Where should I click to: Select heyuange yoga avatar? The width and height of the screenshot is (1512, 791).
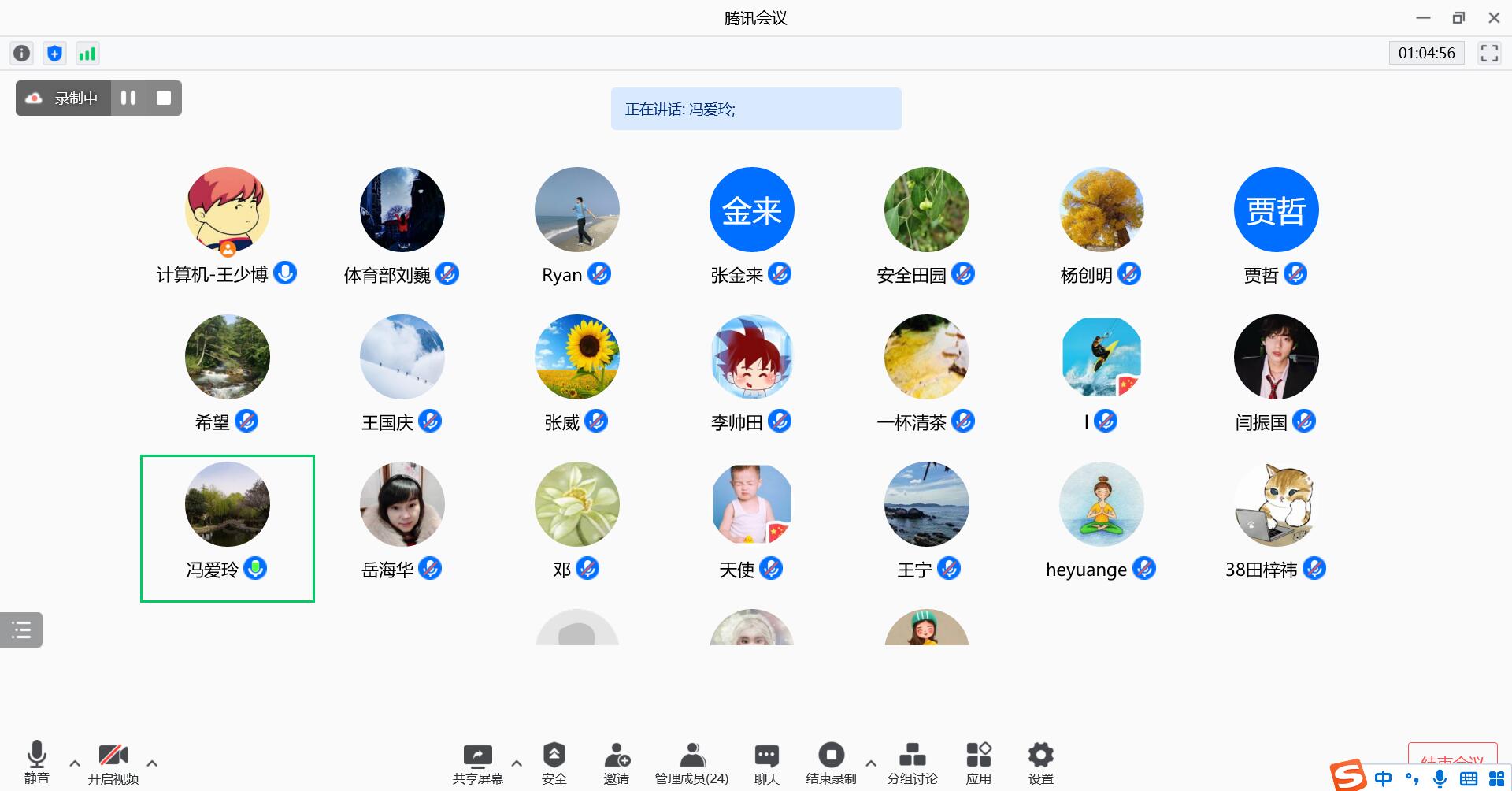tap(1102, 504)
